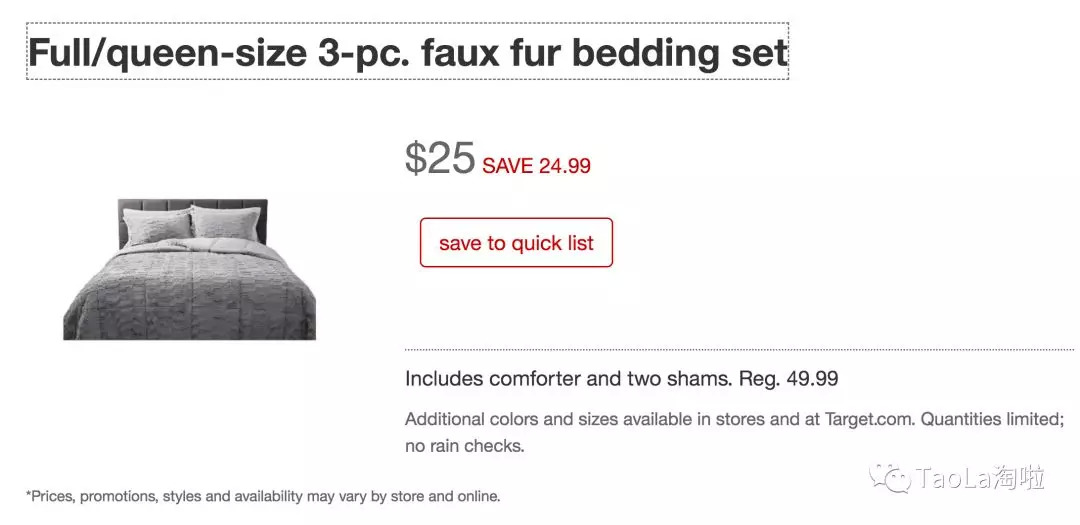1080x525 pixels.
Task: Click the "save to quick list" button
Action: (x=516, y=243)
